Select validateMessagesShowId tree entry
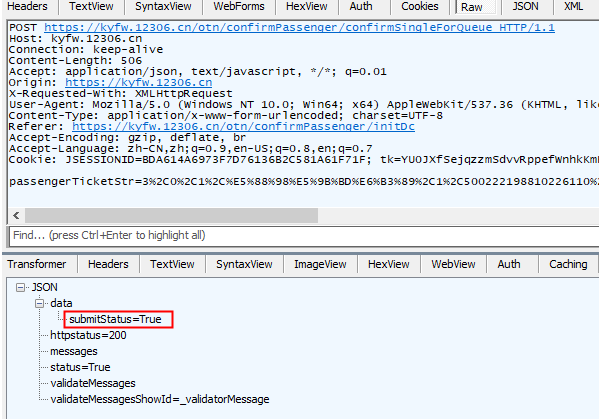This screenshot has width=599, height=419. [160, 400]
